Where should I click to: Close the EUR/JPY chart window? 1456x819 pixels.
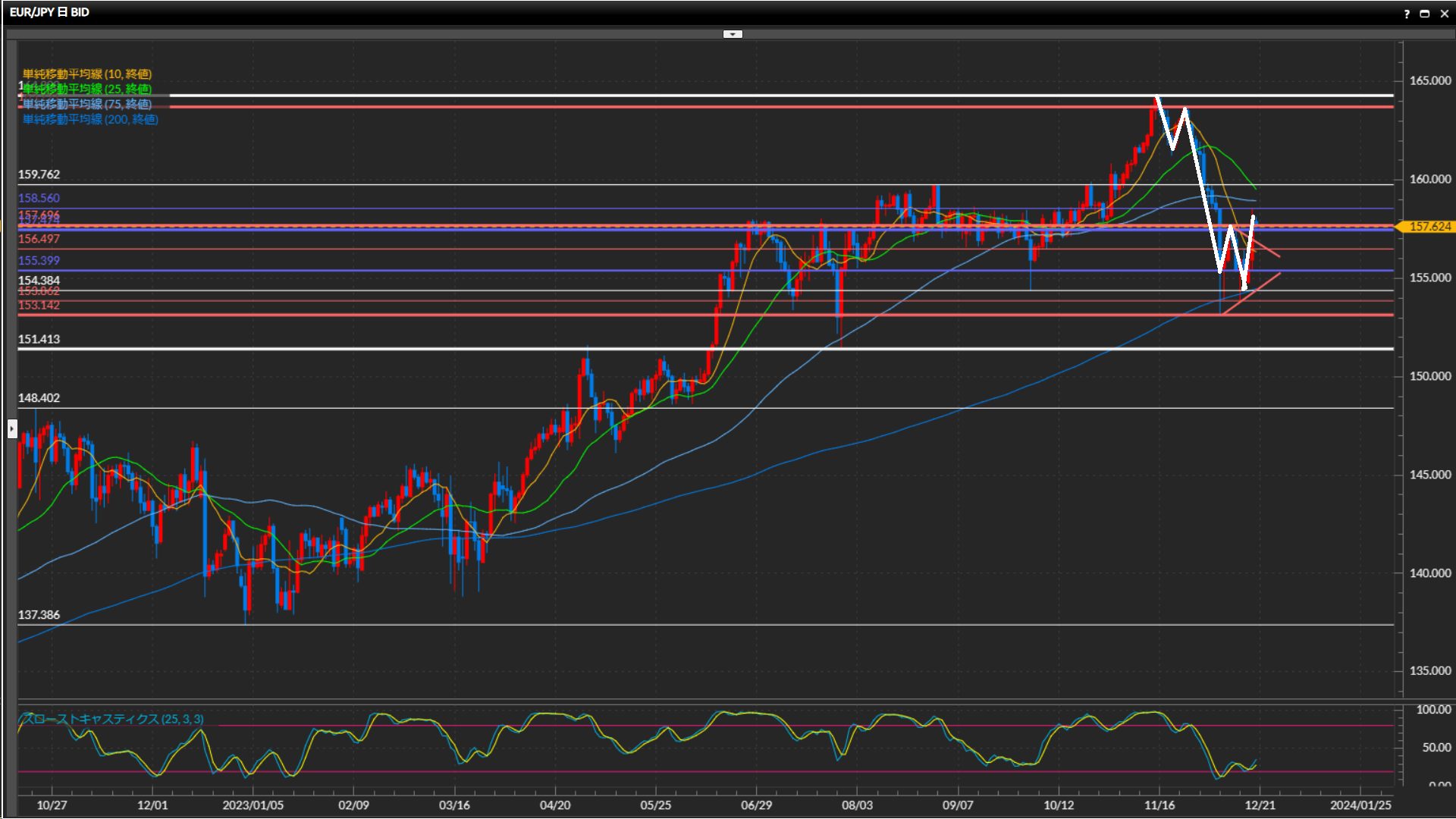(1444, 14)
